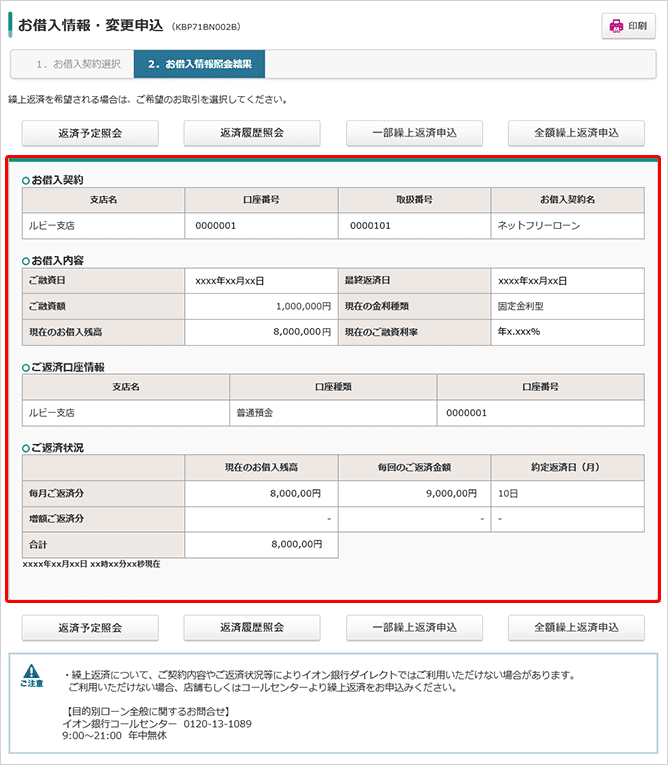
Task: Click the upper 全額繰上返済申込 button
Action: click(576, 133)
